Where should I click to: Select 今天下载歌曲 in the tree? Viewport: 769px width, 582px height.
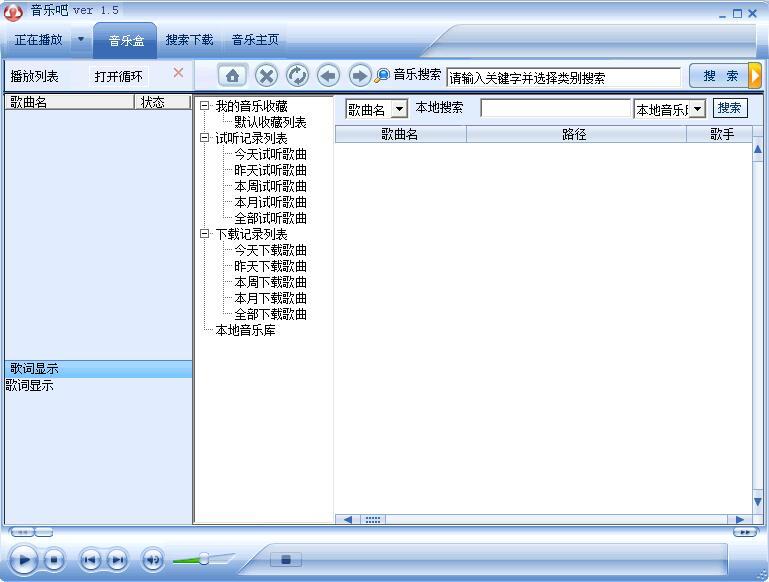tap(270, 250)
